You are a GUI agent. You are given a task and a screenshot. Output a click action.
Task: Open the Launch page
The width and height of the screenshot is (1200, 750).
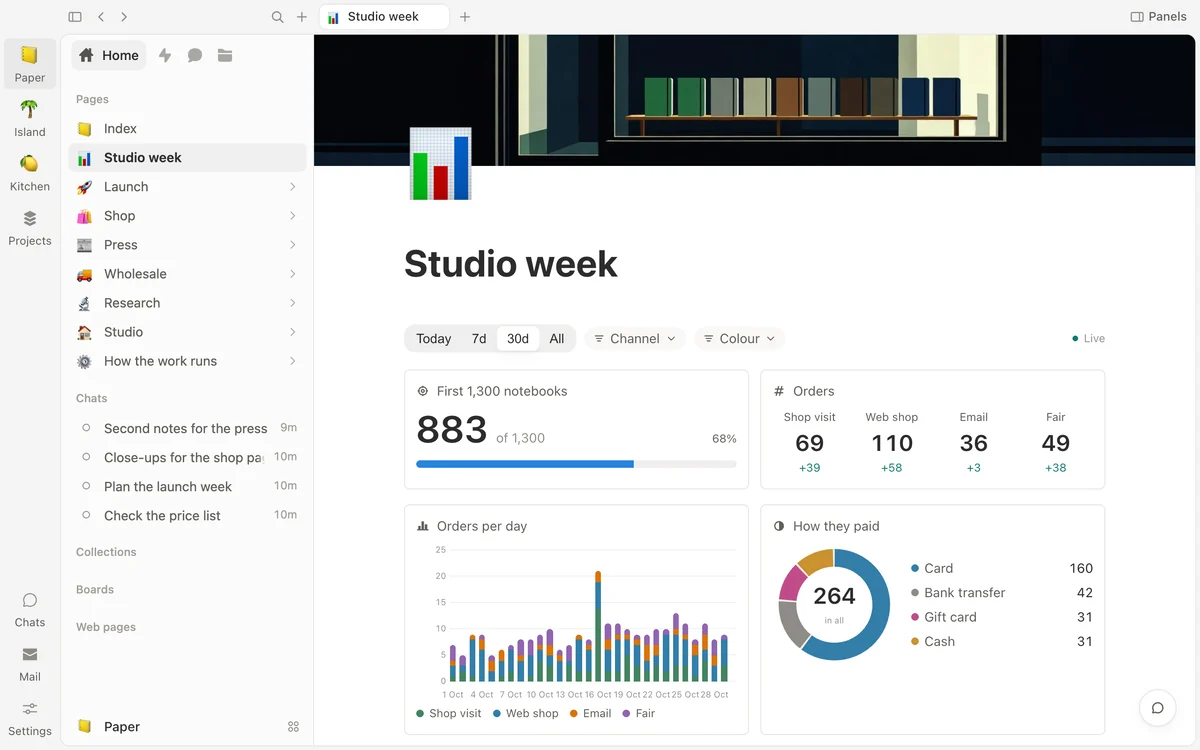(x=187, y=186)
